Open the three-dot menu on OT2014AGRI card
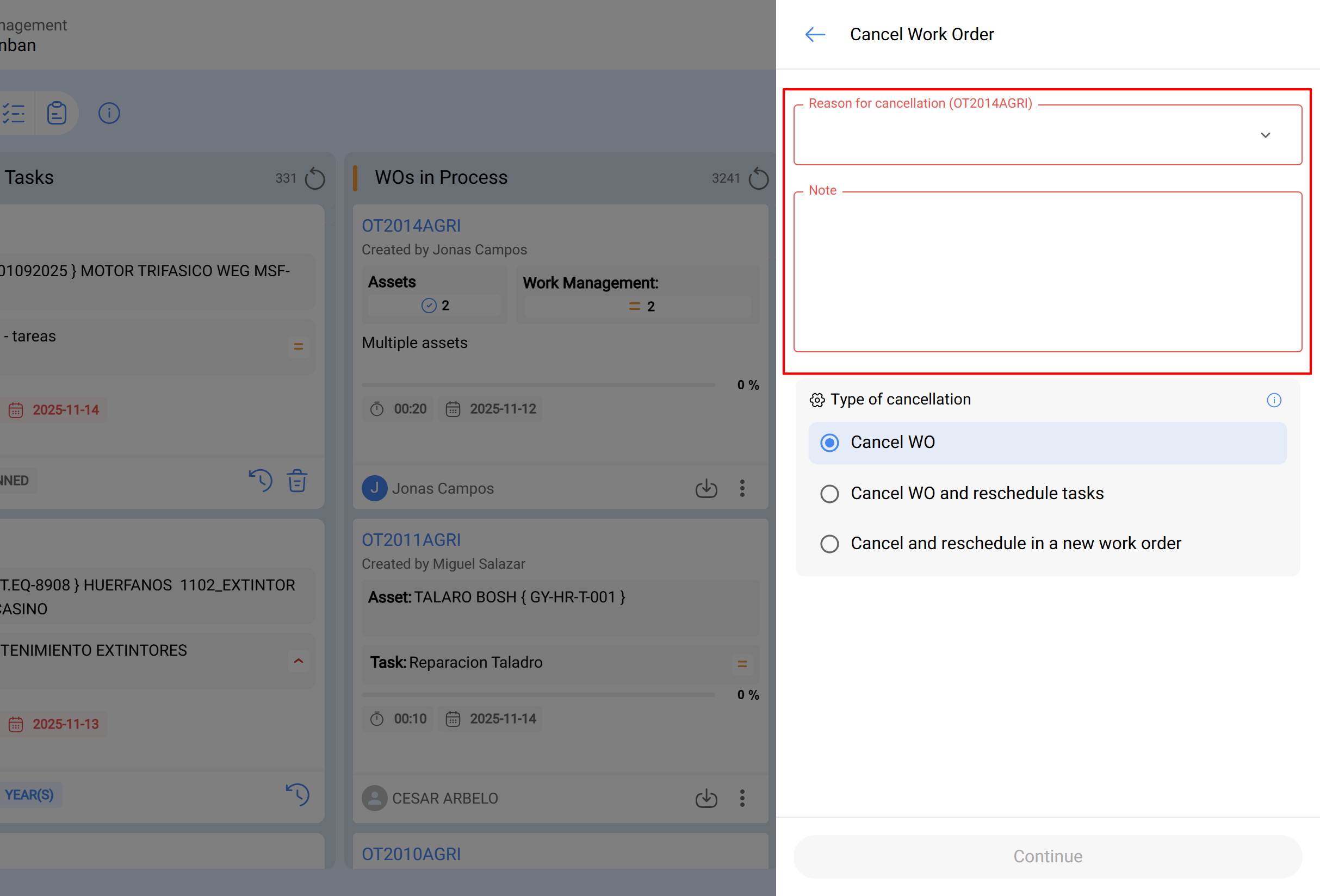Image resolution: width=1320 pixels, height=896 pixels. pyautogui.click(x=742, y=488)
